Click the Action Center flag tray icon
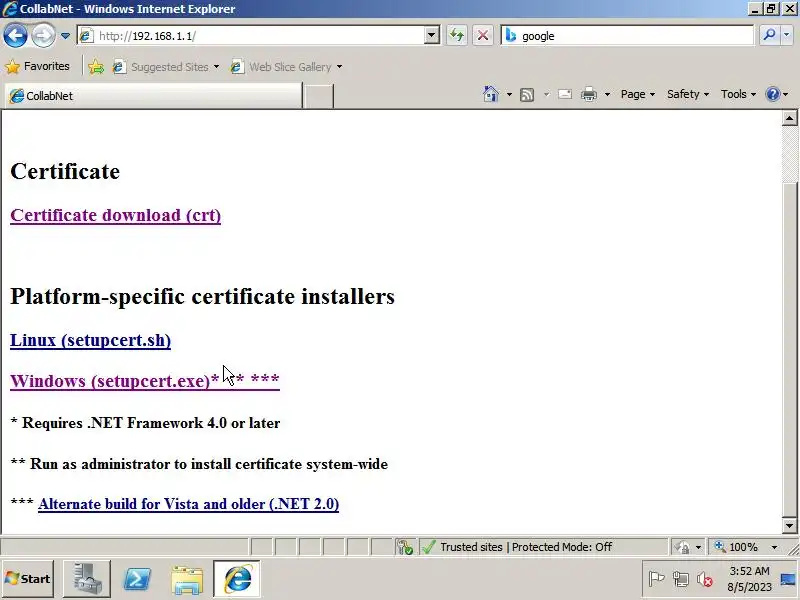Image resolution: width=800 pixels, height=600 pixels. click(656, 579)
